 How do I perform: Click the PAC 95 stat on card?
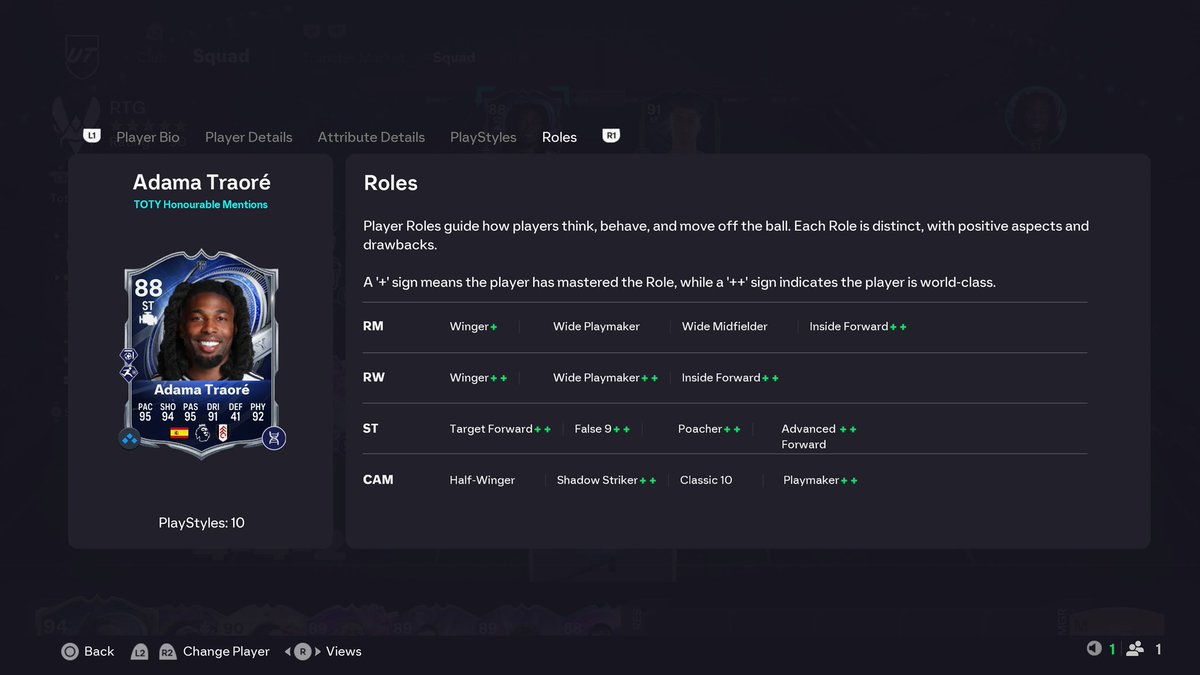click(145, 412)
